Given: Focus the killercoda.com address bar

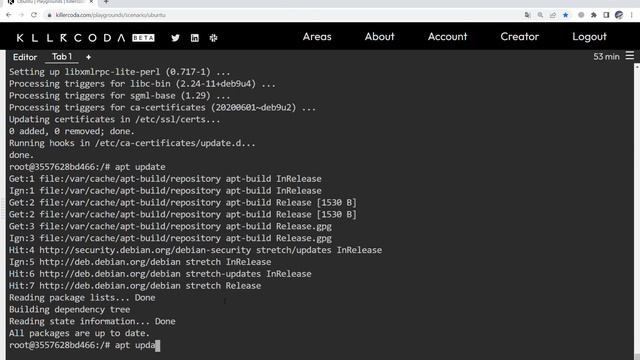Looking at the screenshot, I should 110,15.
